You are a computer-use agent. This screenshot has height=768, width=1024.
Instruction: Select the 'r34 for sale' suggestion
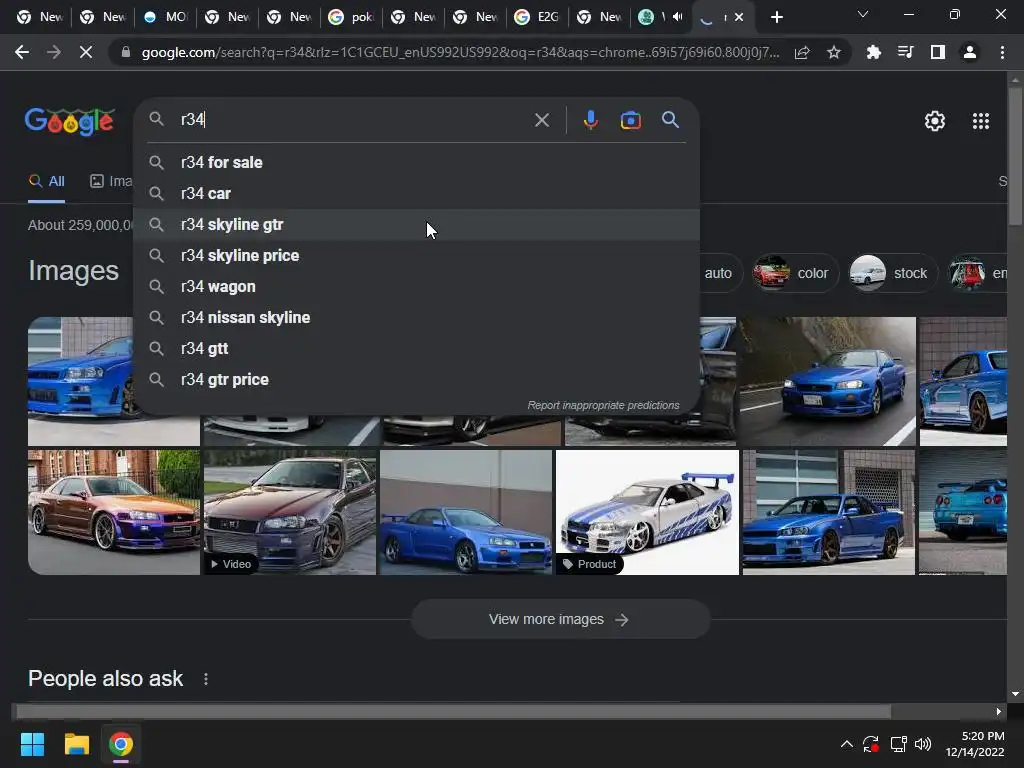point(417,163)
